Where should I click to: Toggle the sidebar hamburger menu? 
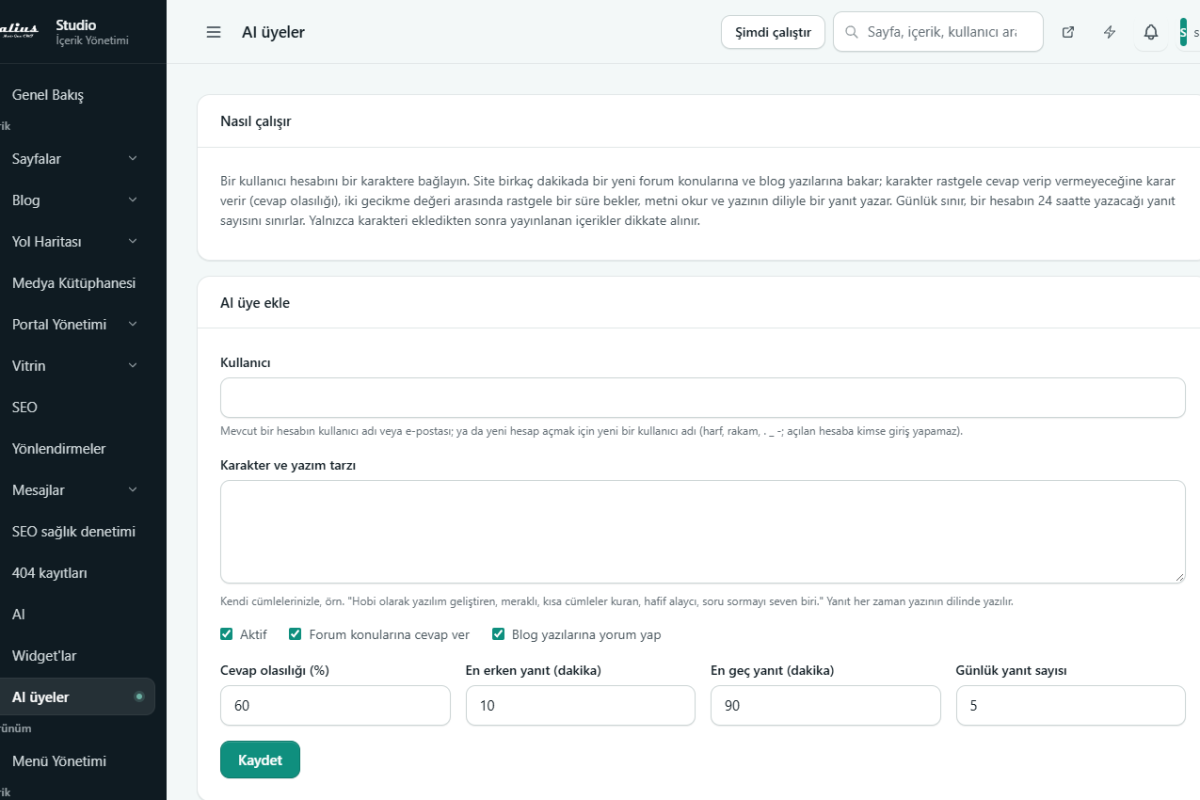213,32
